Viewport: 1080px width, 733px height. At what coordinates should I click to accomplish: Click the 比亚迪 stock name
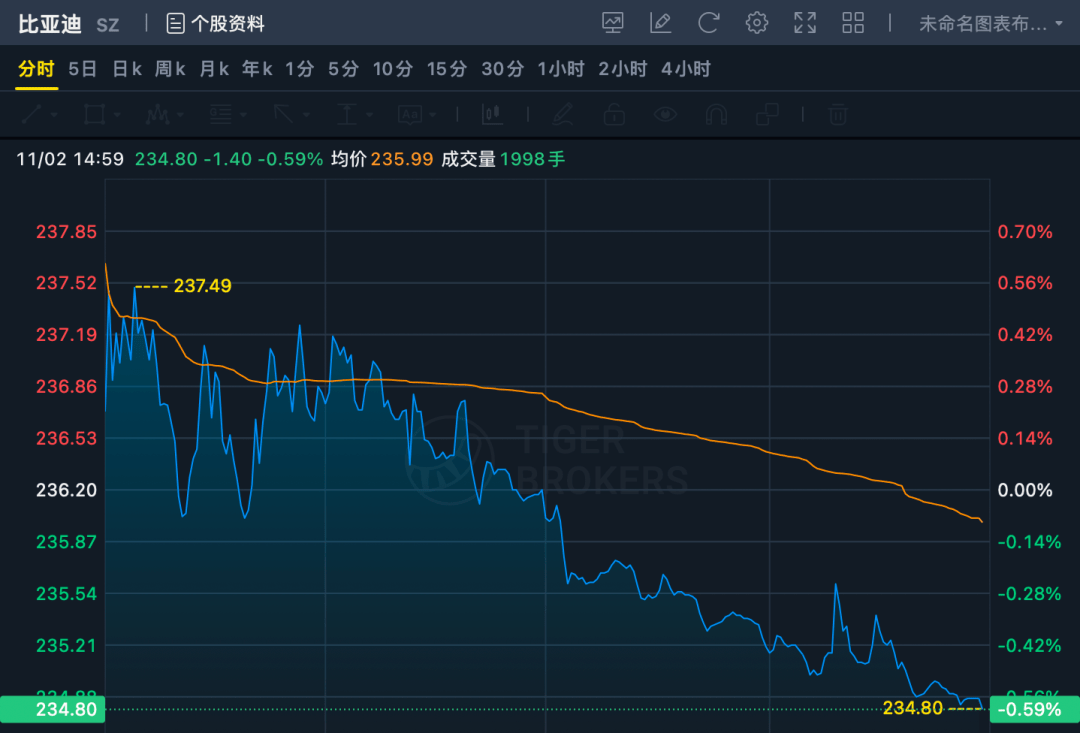pos(50,24)
